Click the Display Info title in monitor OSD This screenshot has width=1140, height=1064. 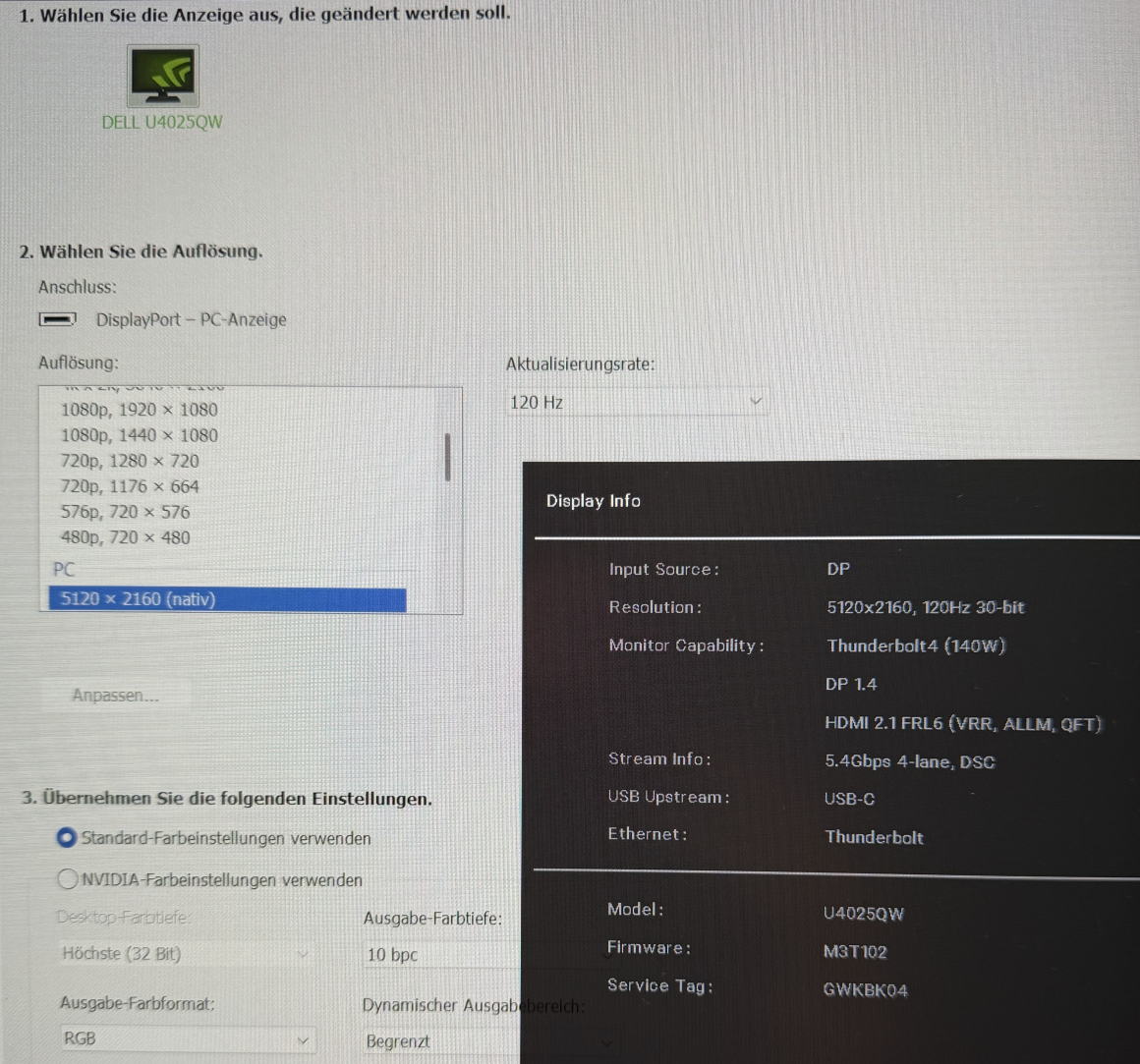[594, 501]
